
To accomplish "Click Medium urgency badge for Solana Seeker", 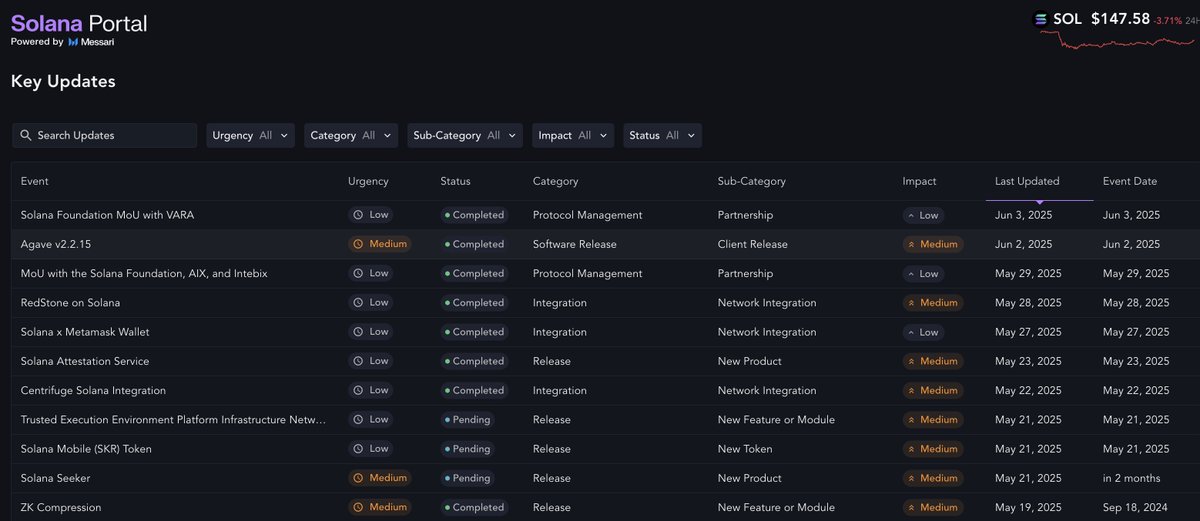I will click(379, 478).
